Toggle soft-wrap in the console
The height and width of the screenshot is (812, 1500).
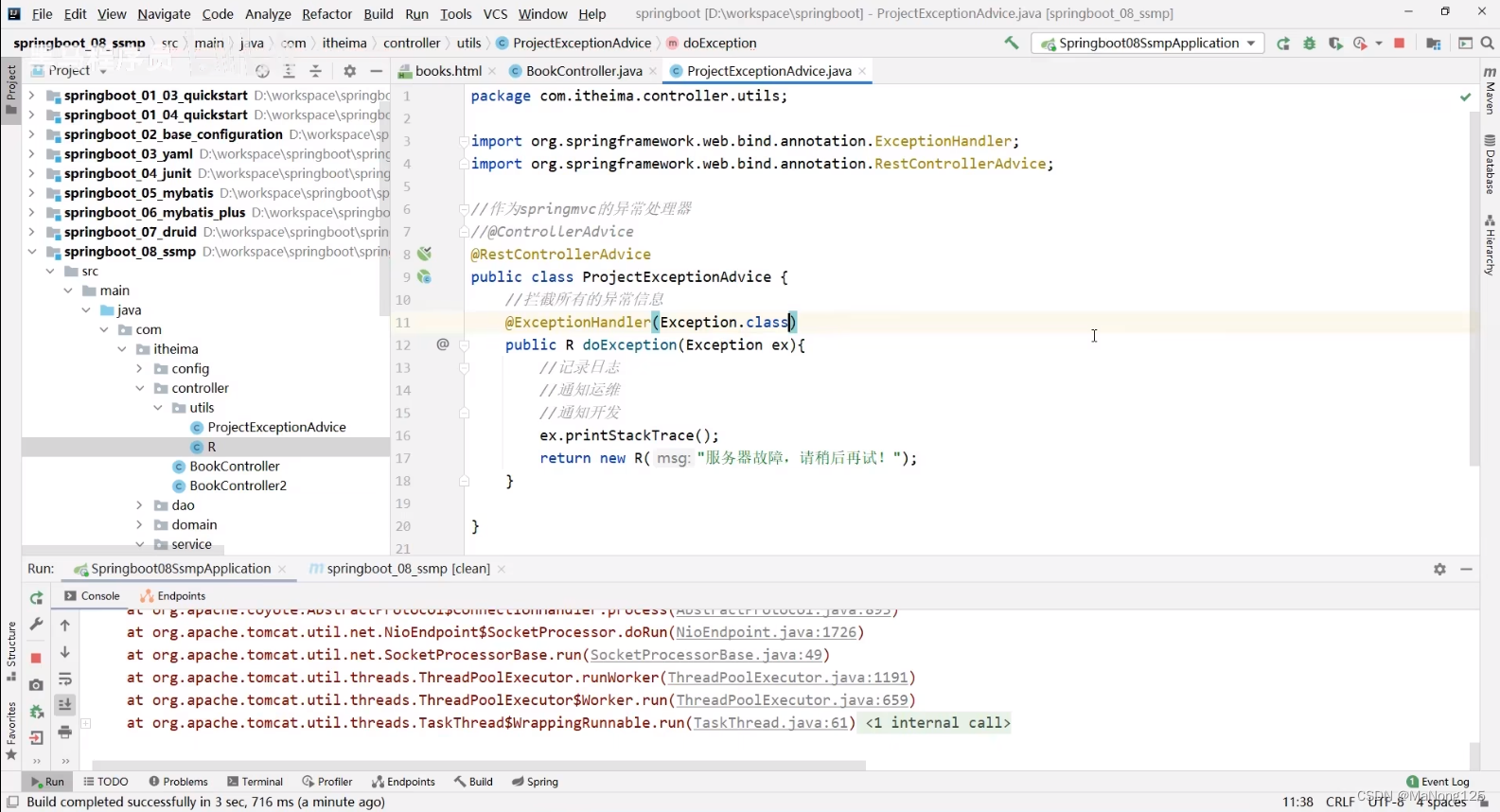65,680
